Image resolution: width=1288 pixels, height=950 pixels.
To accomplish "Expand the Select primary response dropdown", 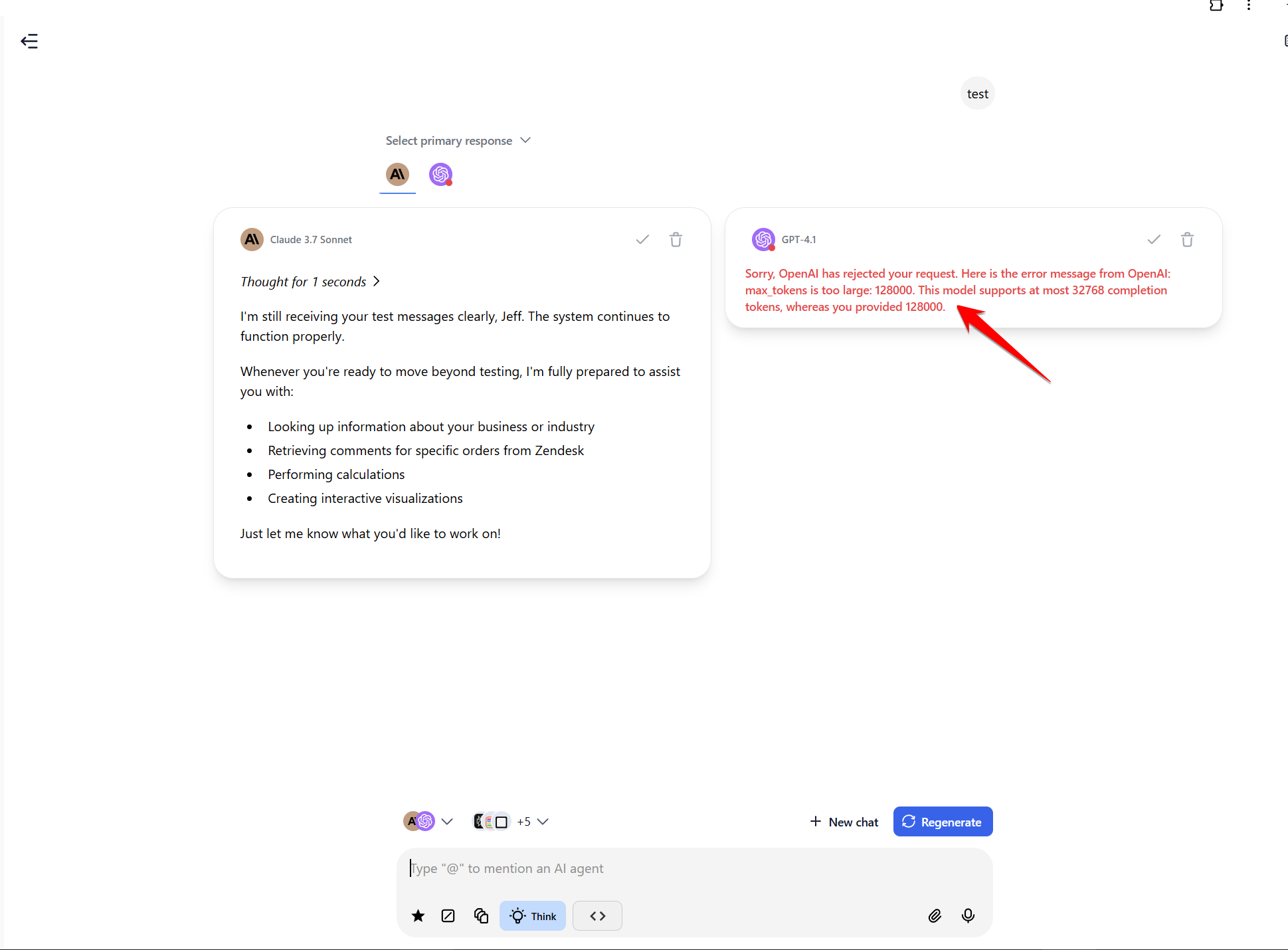I will pos(458,141).
